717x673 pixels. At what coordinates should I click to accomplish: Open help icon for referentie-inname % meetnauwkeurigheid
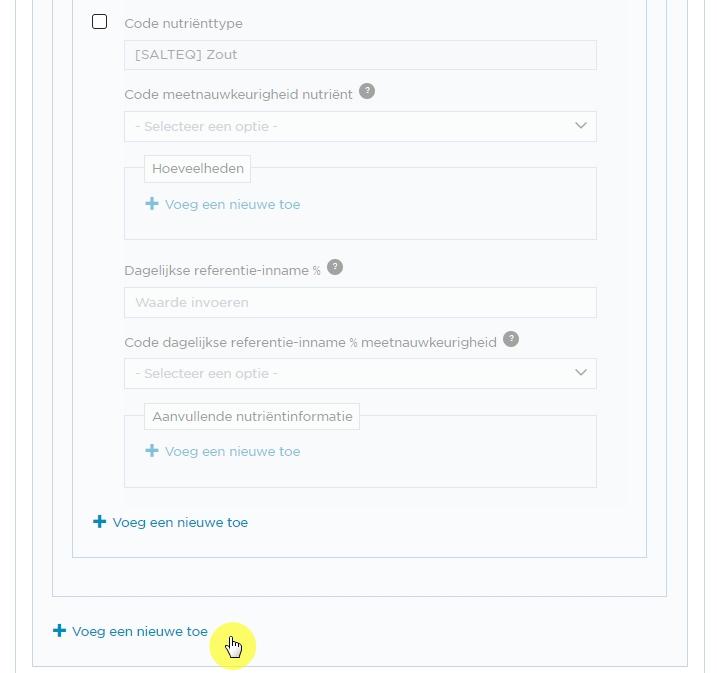[511, 339]
